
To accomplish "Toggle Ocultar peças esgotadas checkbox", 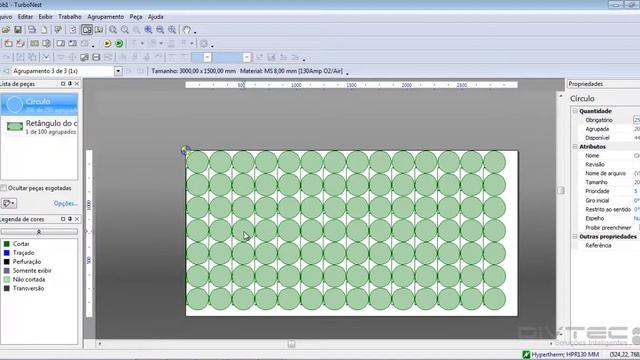I will pyautogui.click(x=4, y=188).
